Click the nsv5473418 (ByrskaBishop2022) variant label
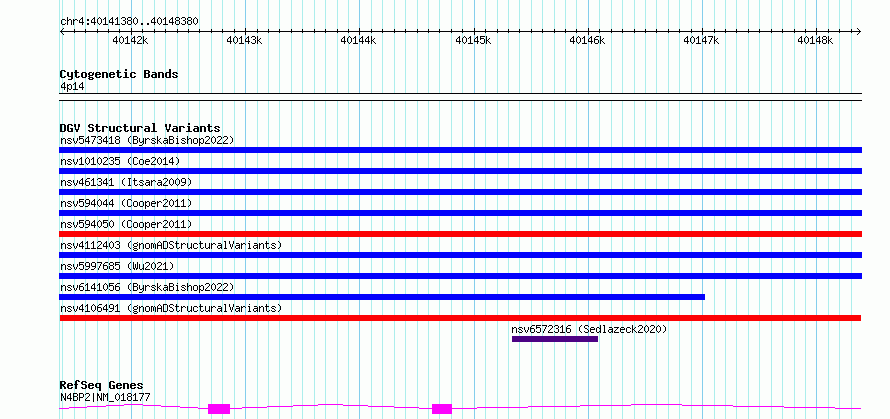 click(147, 140)
